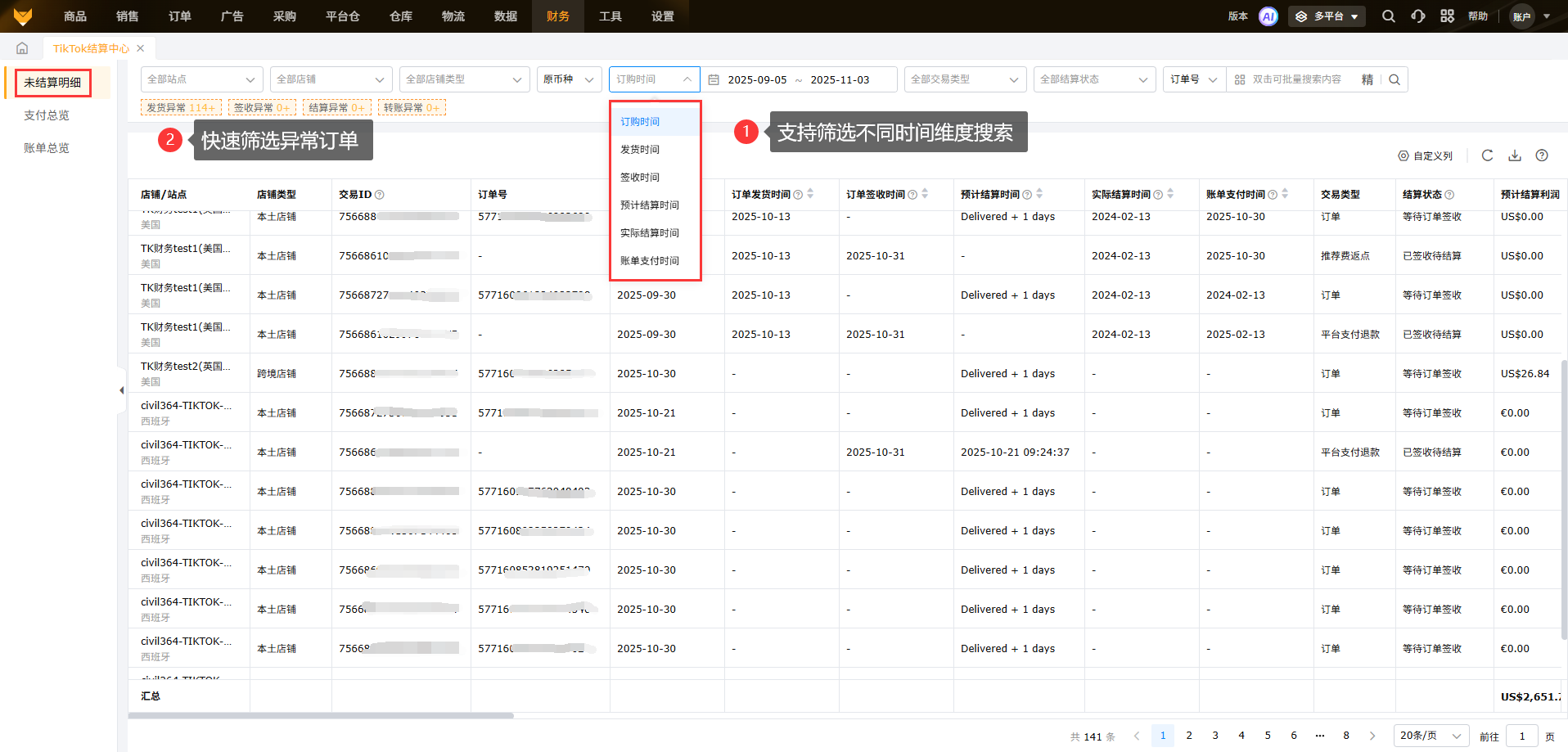
Task: Select 发货时间 from the time dropdown list
Action: click(640, 150)
